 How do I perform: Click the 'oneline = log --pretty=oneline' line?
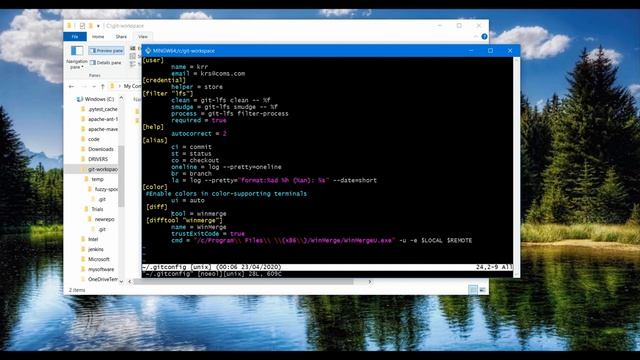coord(226,167)
